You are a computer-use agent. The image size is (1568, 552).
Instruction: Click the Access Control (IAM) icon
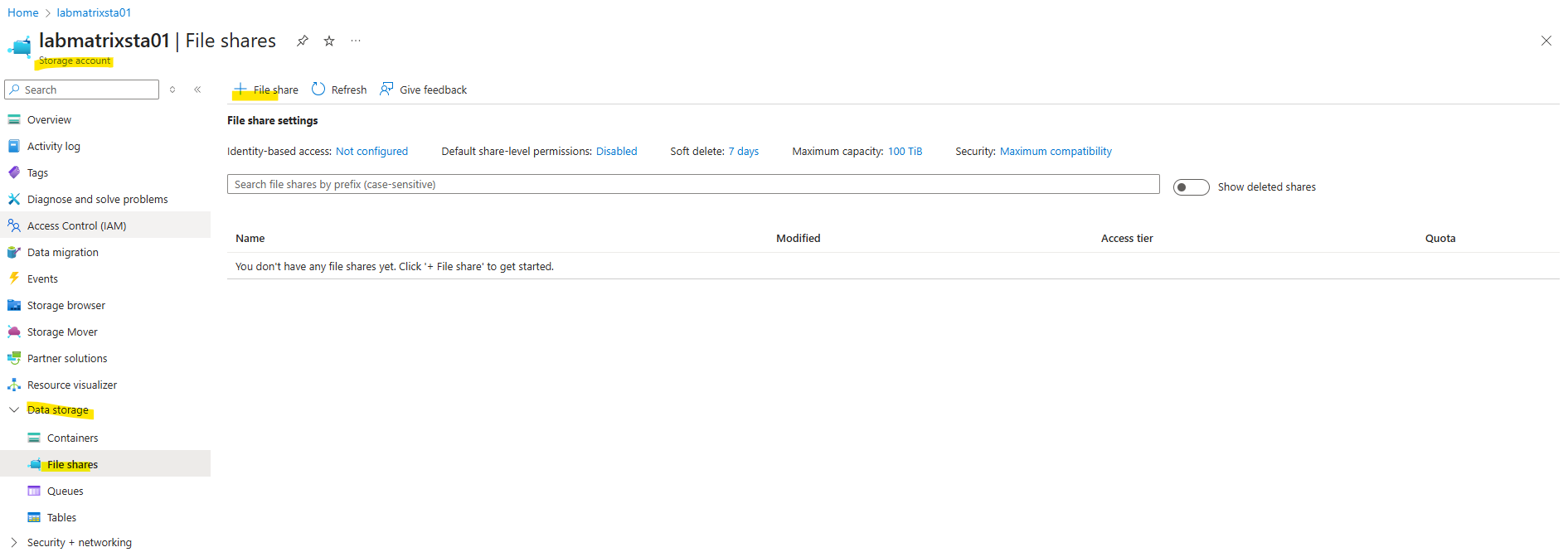tap(14, 225)
